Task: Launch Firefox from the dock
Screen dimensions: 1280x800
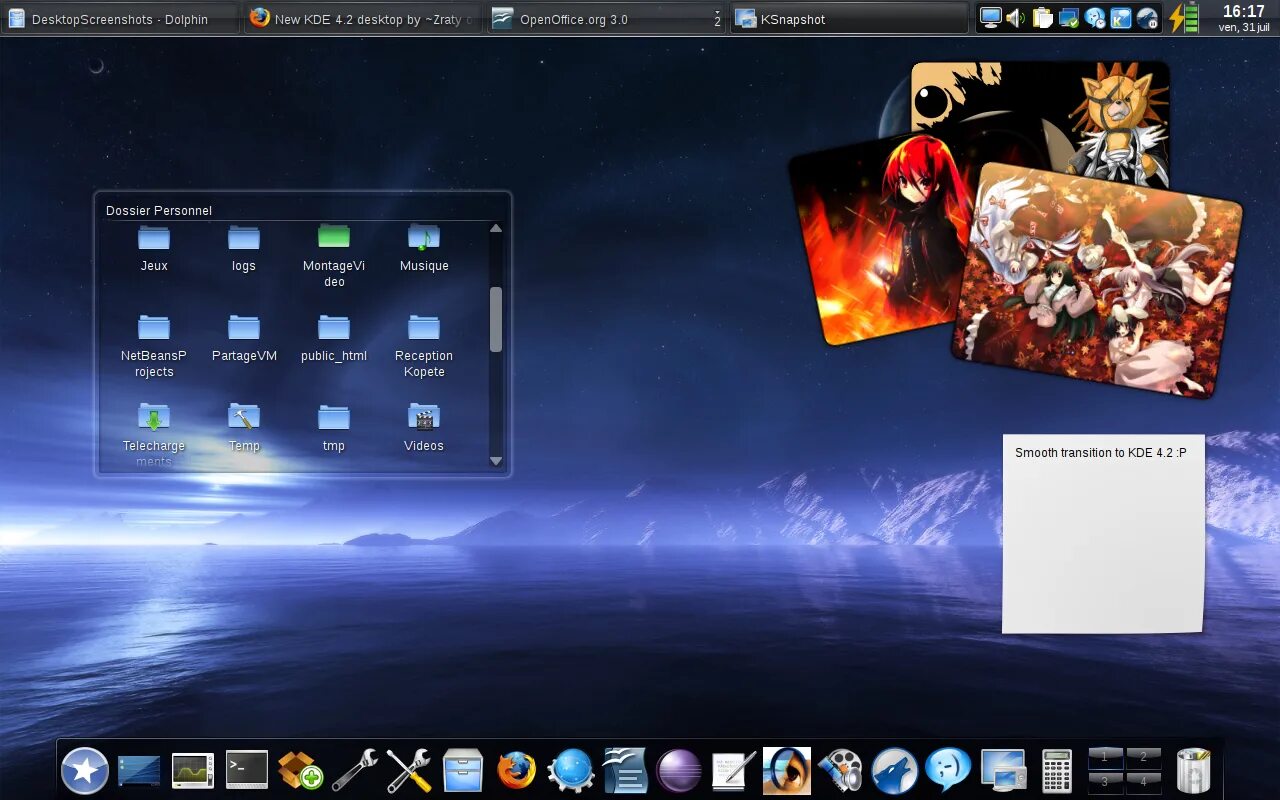Action: point(517,771)
